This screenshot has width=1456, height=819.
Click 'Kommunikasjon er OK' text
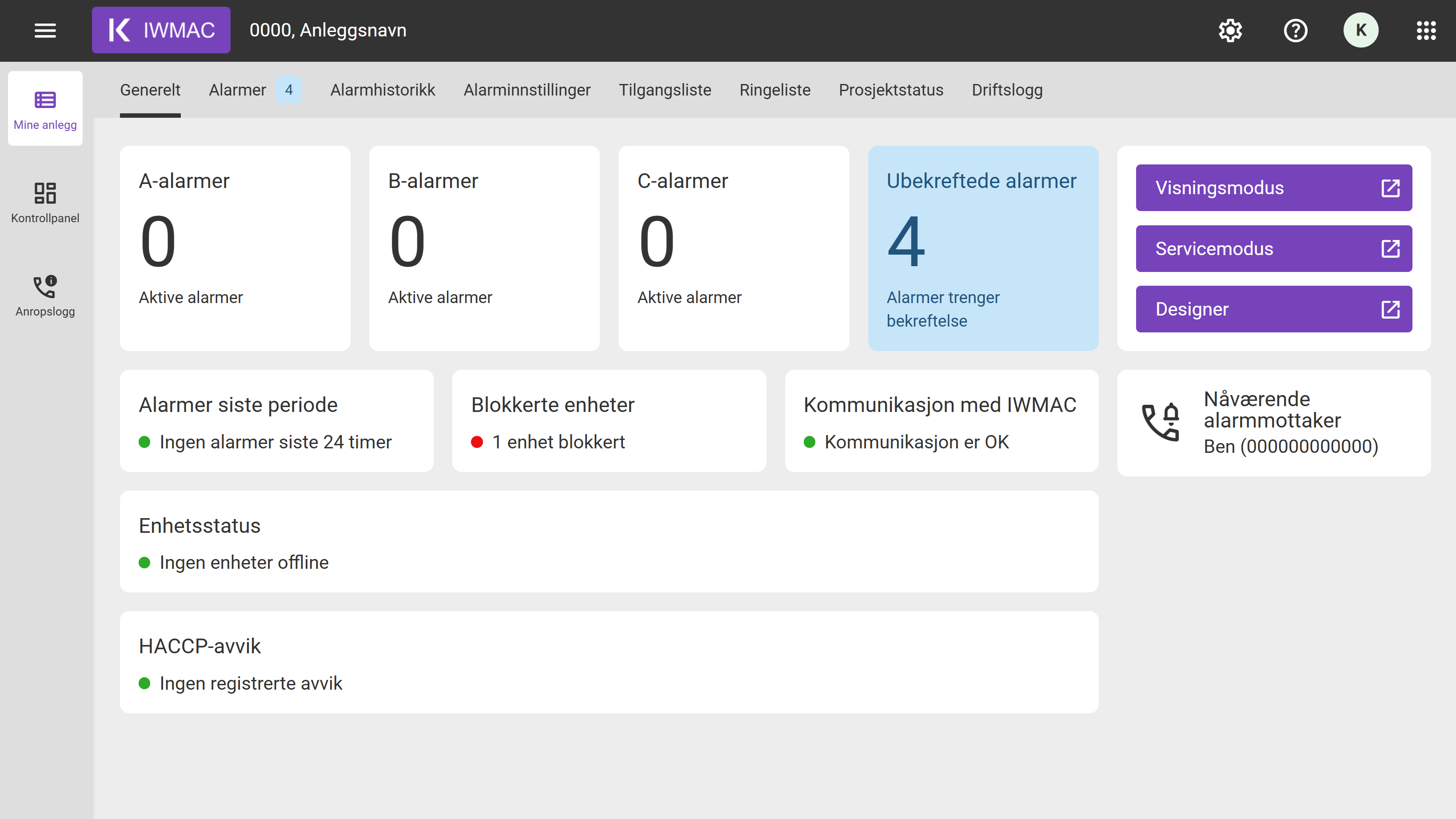click(917, 442)
